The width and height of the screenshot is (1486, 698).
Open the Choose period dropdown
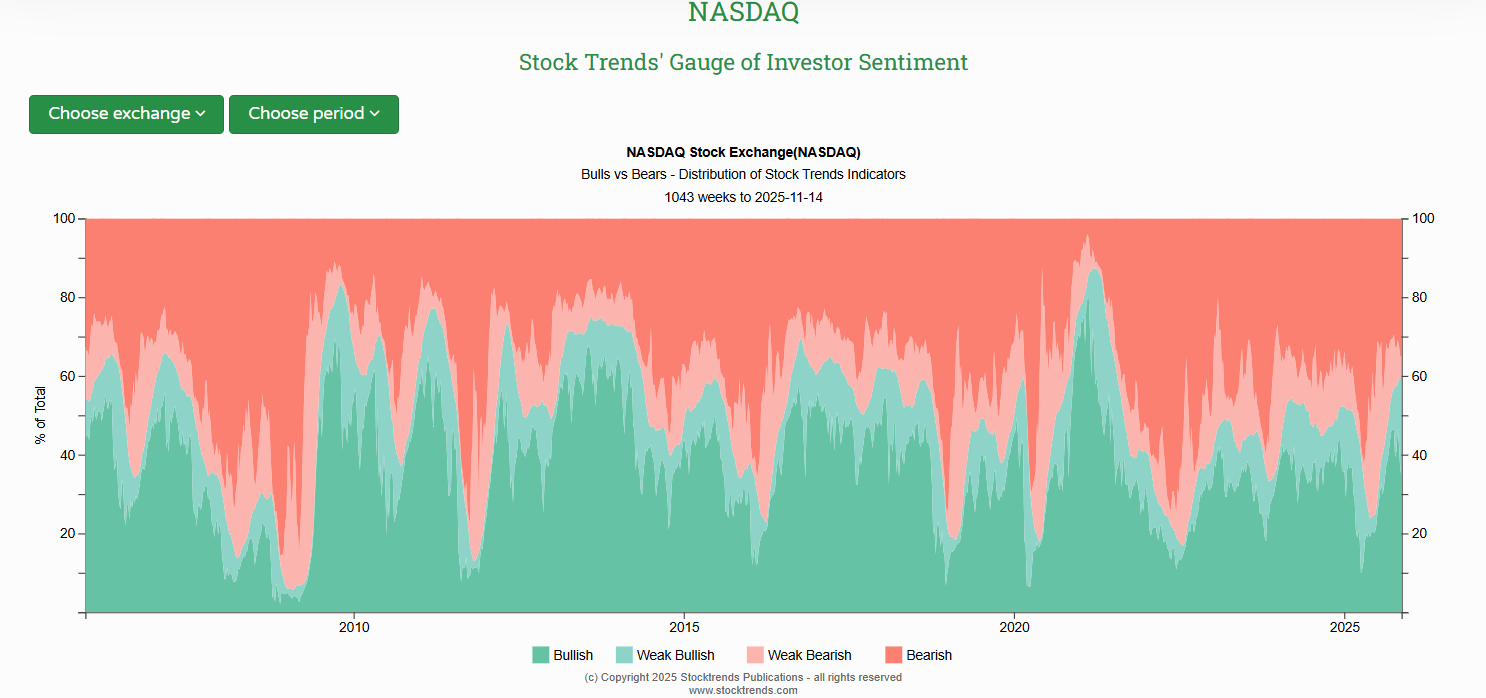point(313,114)
